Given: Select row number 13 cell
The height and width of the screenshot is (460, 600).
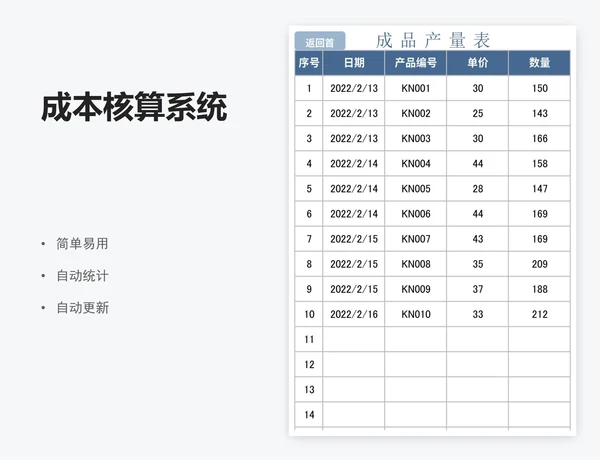Looking at the screenshot, I should [309, 390].
